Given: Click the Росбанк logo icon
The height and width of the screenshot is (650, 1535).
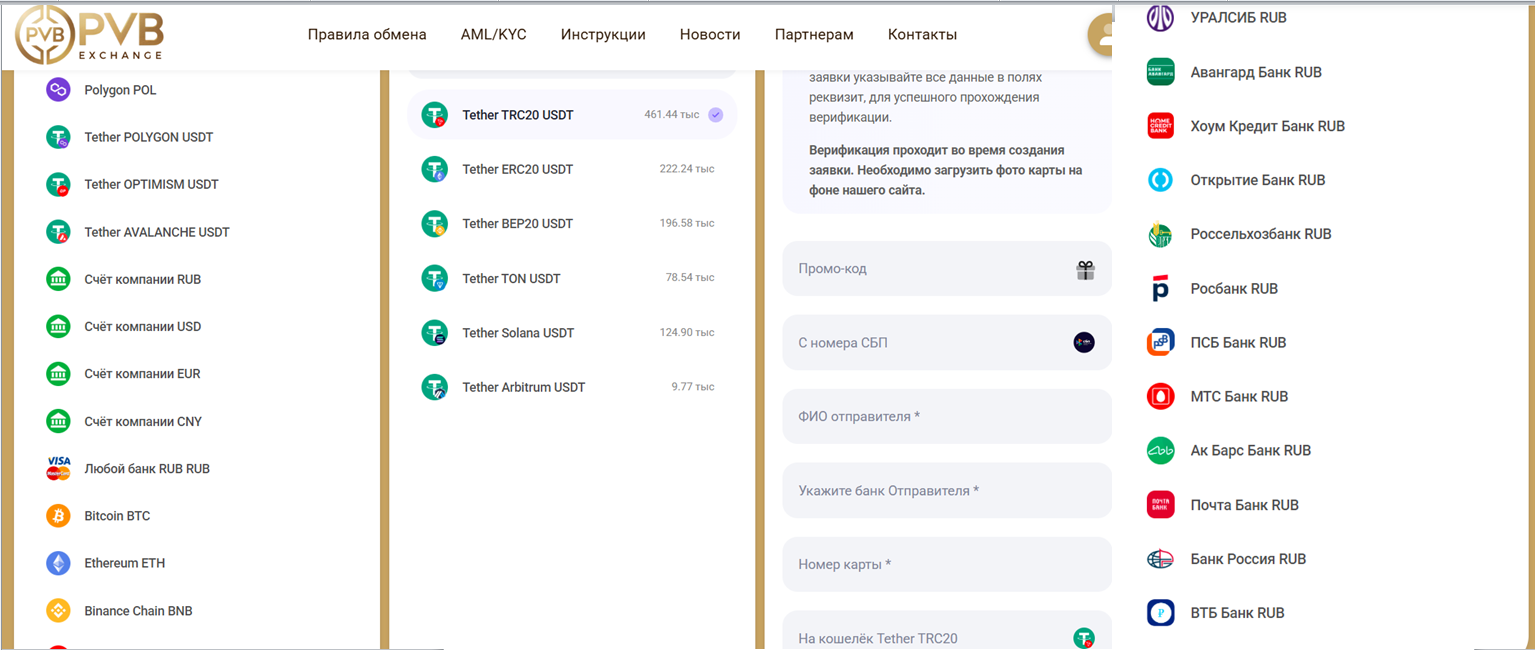Looking at the screenshot, I should (1160, 288).
